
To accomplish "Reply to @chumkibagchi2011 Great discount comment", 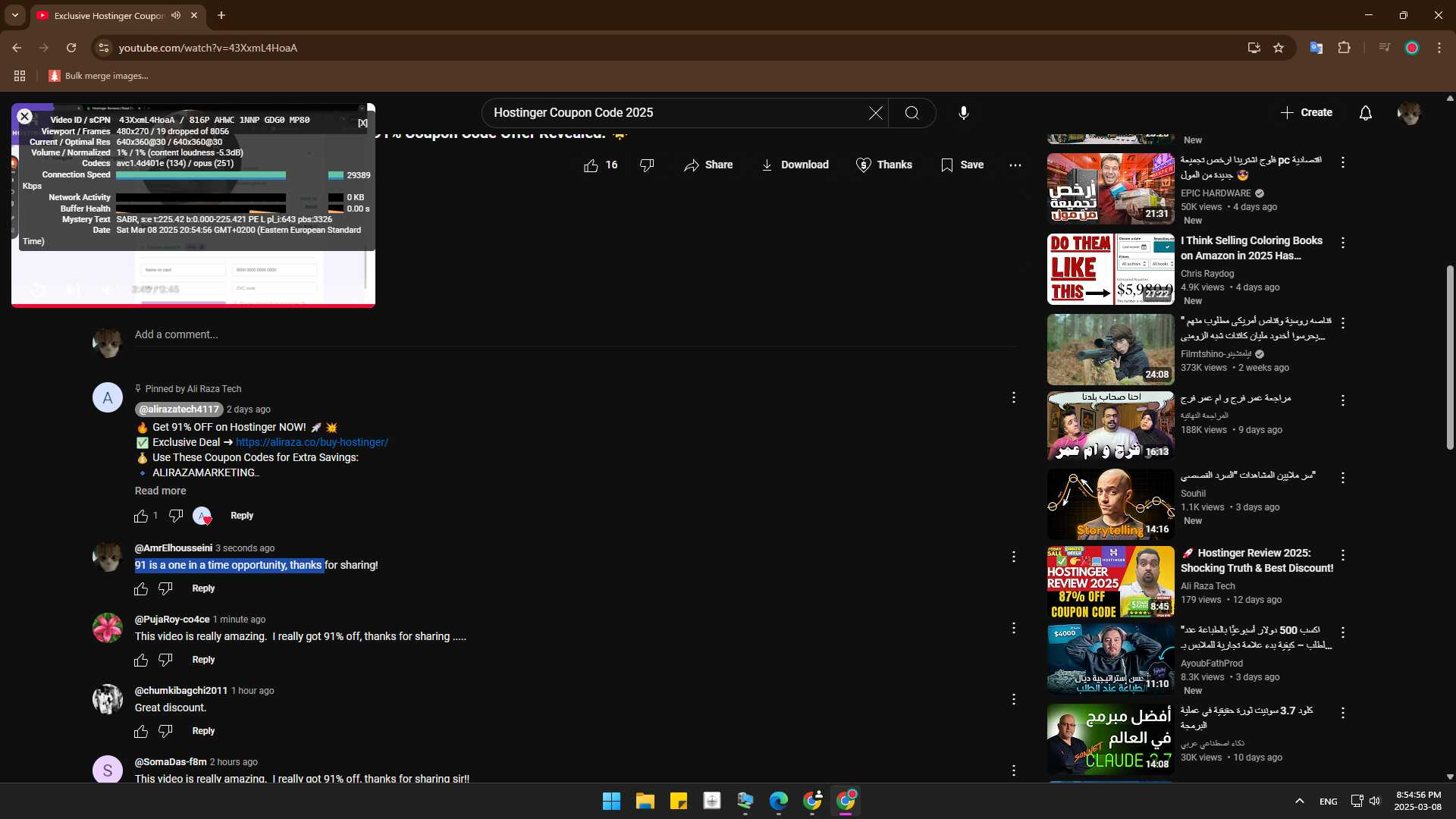I will click(x=203, y=731).
